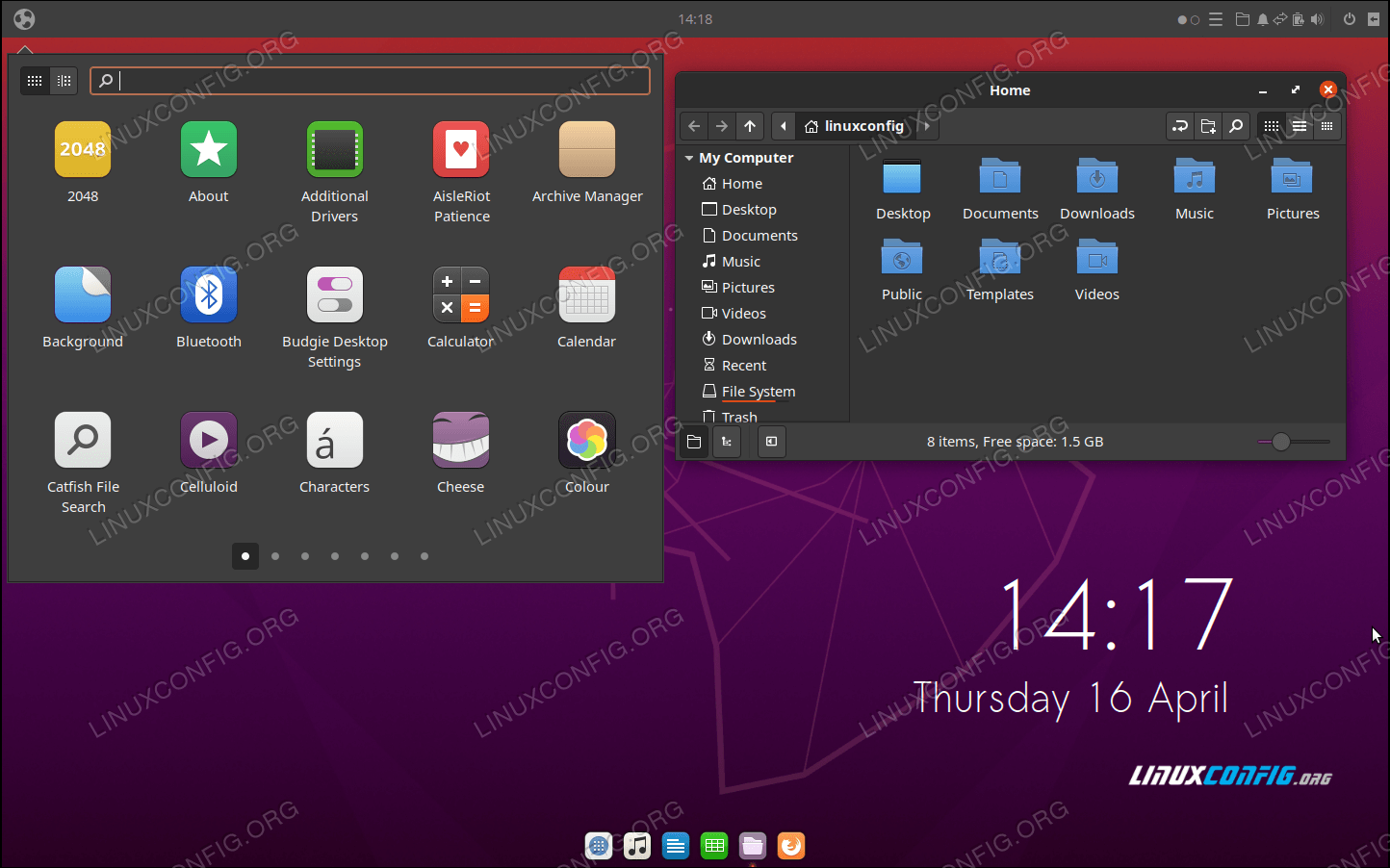Launch the 2048 game

83,149
